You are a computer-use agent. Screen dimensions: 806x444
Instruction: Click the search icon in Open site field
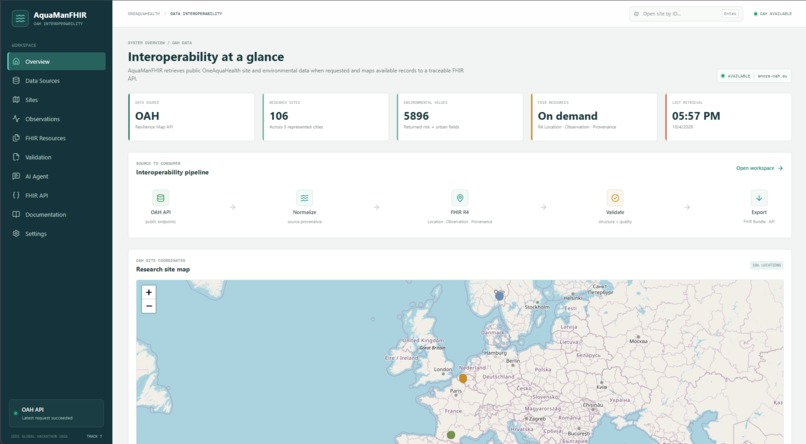coord(636,14)
